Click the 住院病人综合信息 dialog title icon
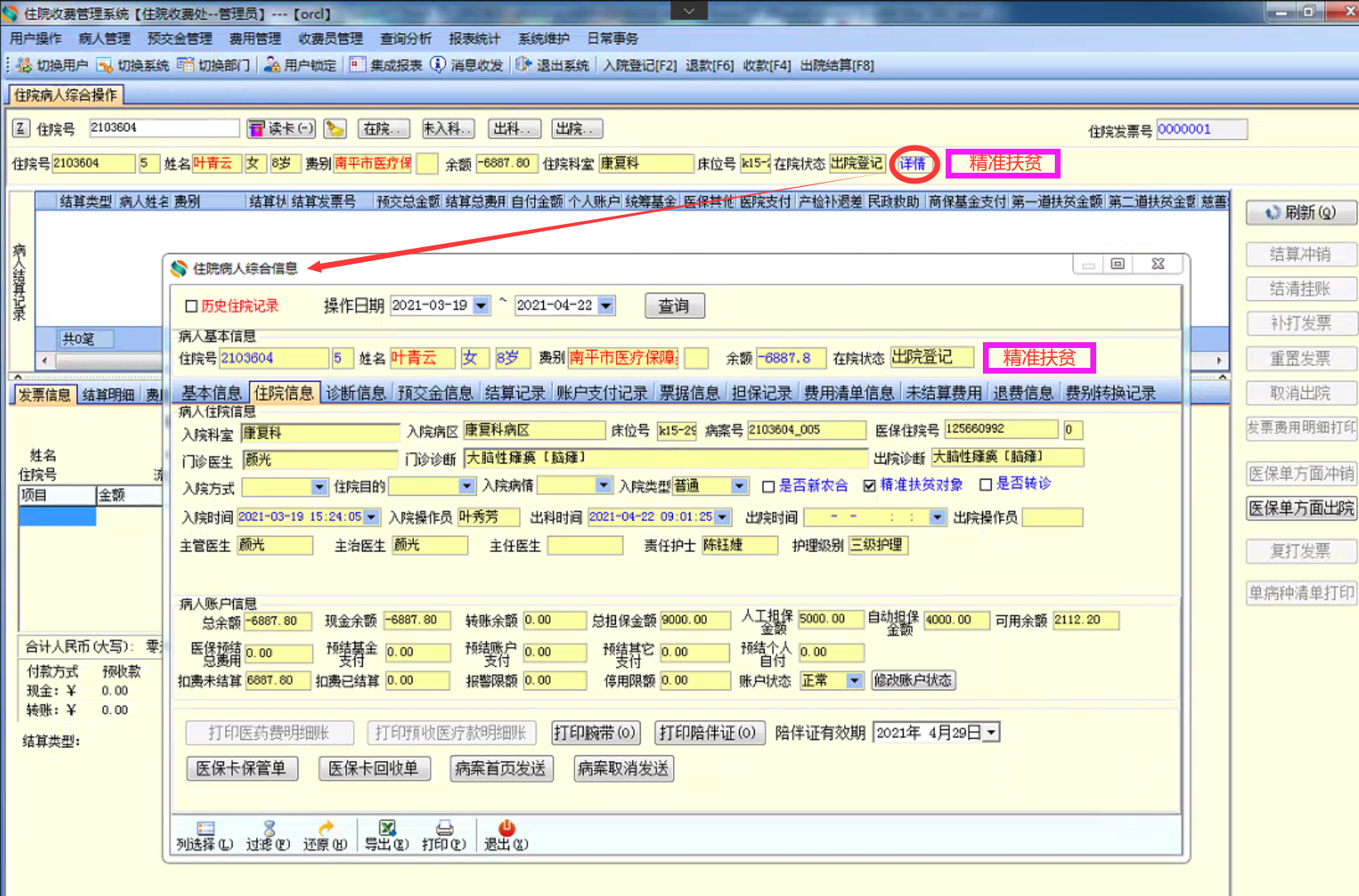Screen dimensions: 1359x896 pos(179,268)
